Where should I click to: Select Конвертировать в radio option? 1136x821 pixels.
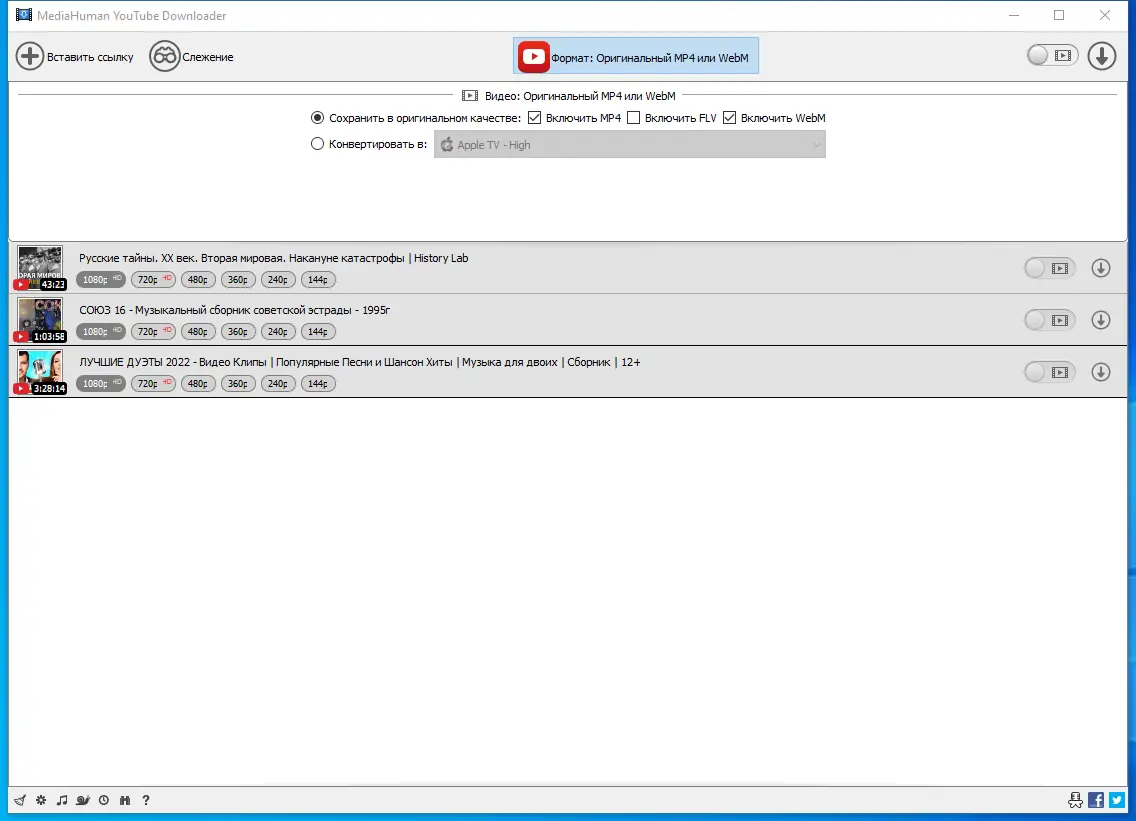click(317, 143)
